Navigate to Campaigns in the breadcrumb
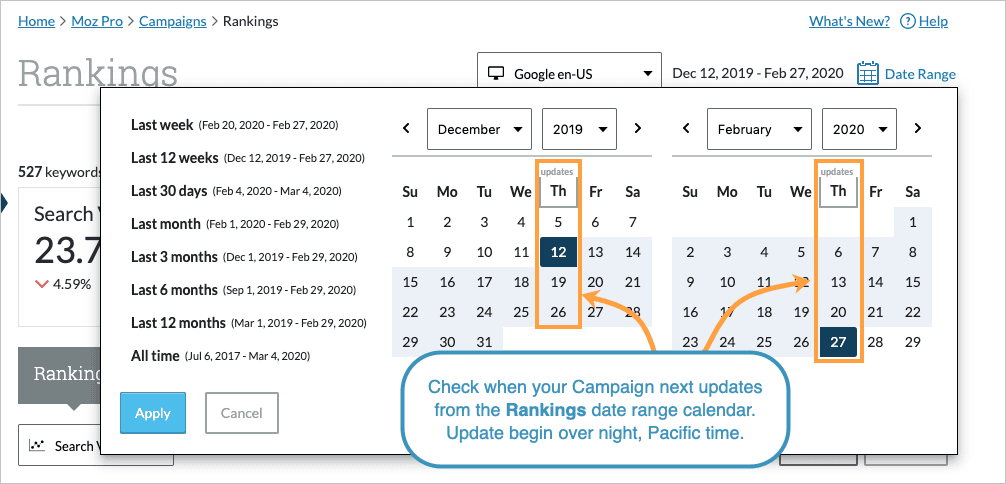This screenshot has height=484, width=1006. [173, 21]
